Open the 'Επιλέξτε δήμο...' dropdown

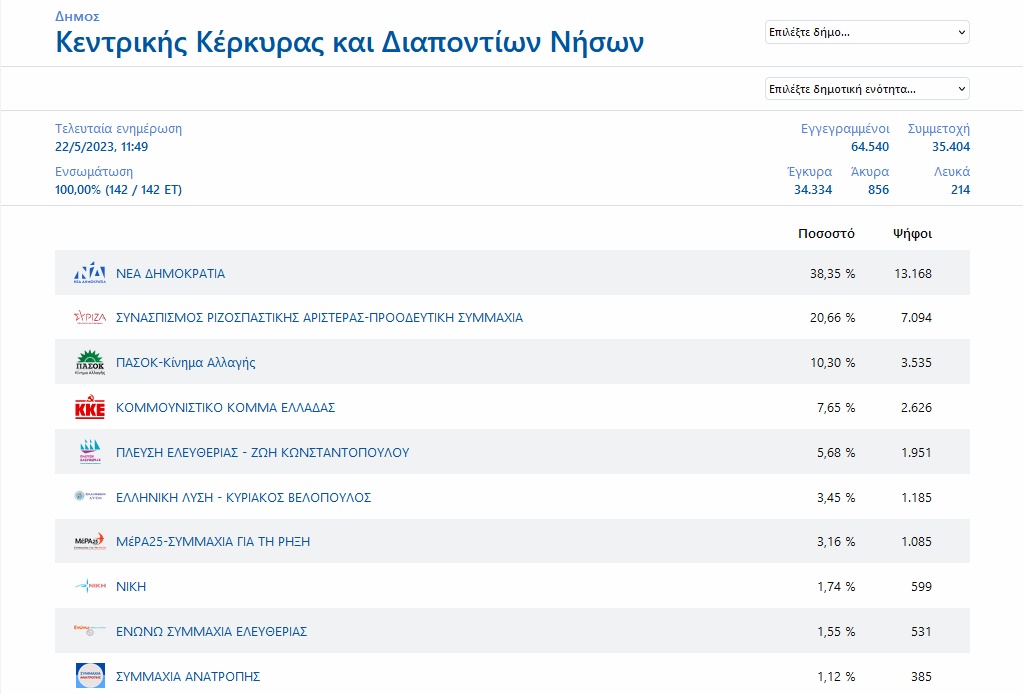867,32
